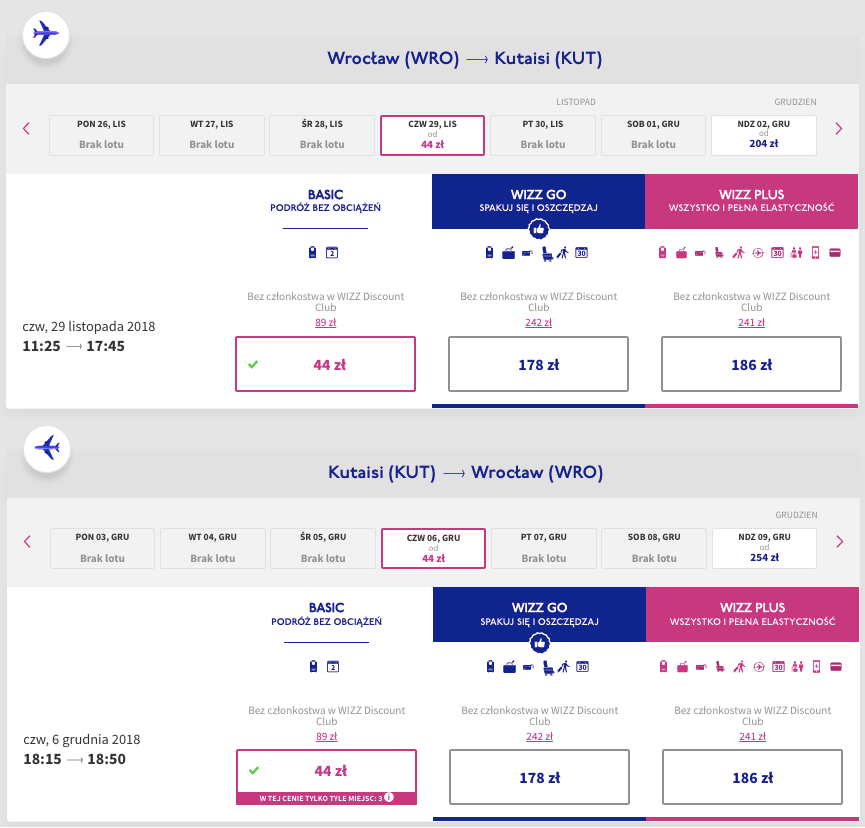This screenshot has width=865, height=828.
Task: Select the return WIZZ PLUS fare at 186 zł
Action: (752, 777)
